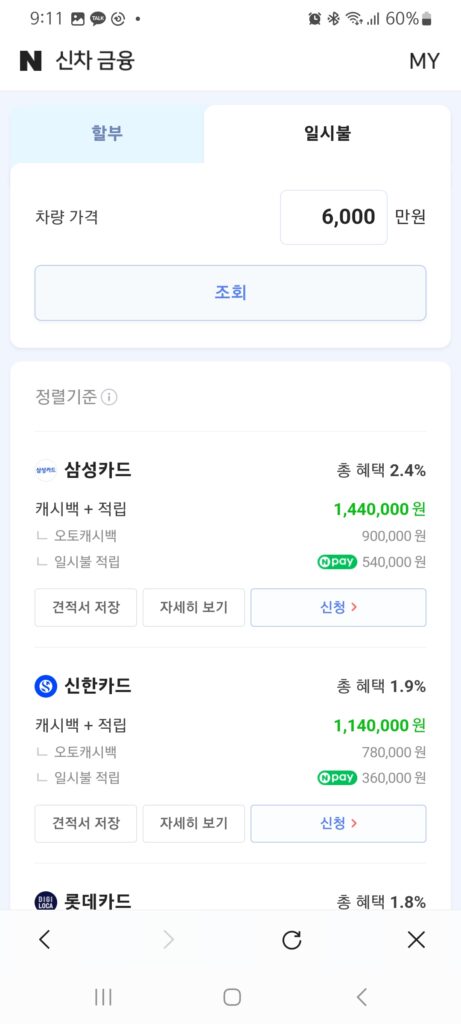Tap the 조회 search button
The height and width of the screenshot is (1024, 461).
pos(230,293)
